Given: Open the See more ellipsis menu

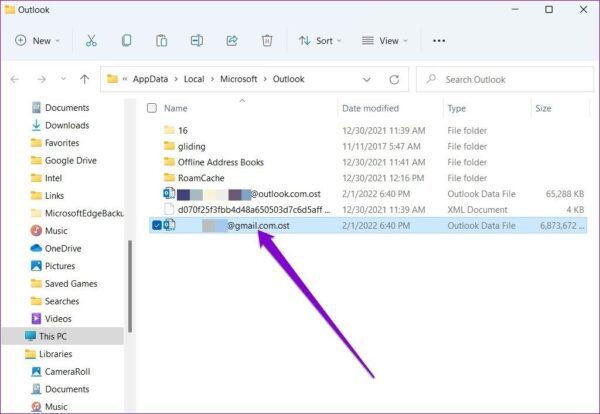Looking at the screenshot, I should pyautogui.click(x=439, y=41).
